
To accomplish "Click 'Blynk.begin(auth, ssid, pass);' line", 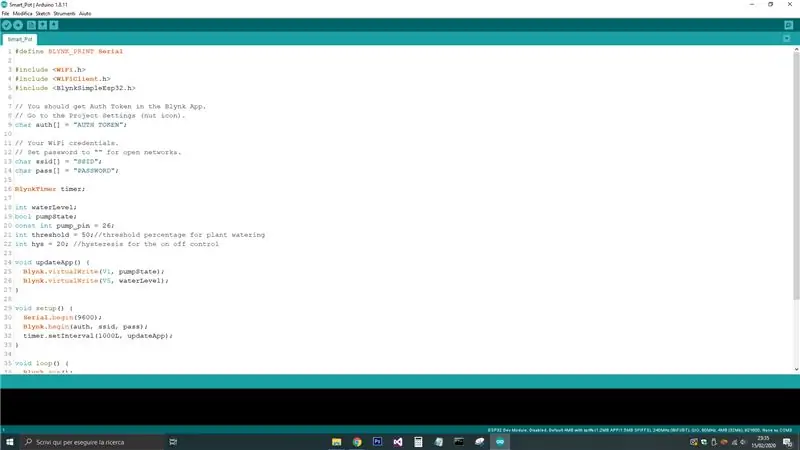I will coord(85,327).
